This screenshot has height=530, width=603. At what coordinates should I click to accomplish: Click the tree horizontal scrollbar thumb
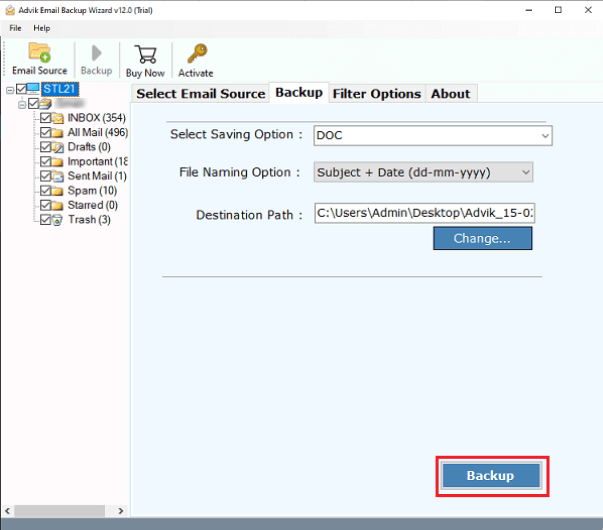(x=60, y=511)
